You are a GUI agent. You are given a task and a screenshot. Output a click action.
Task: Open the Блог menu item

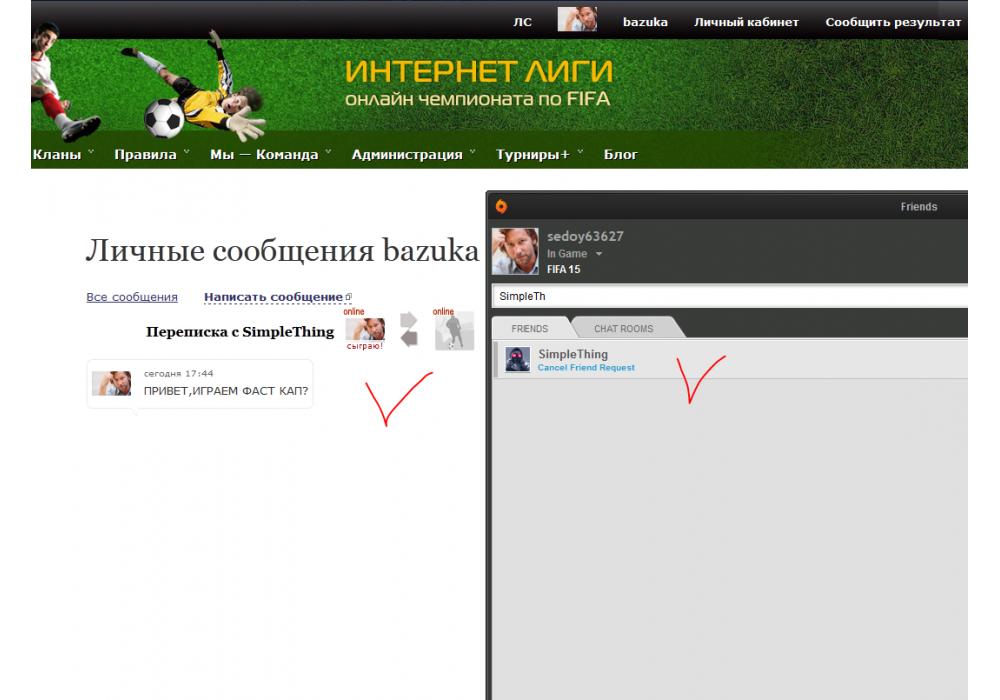click(x=620, y=154)
